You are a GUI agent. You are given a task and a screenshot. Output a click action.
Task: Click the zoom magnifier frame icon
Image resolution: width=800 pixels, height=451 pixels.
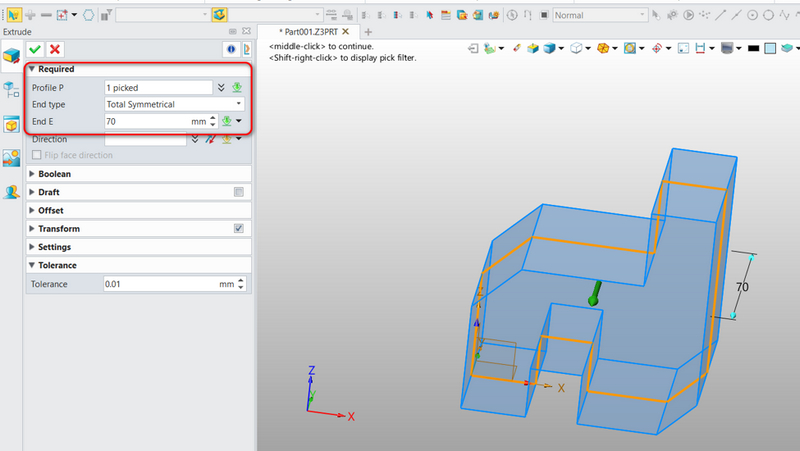pyautogui.click(x=630, y=48)
